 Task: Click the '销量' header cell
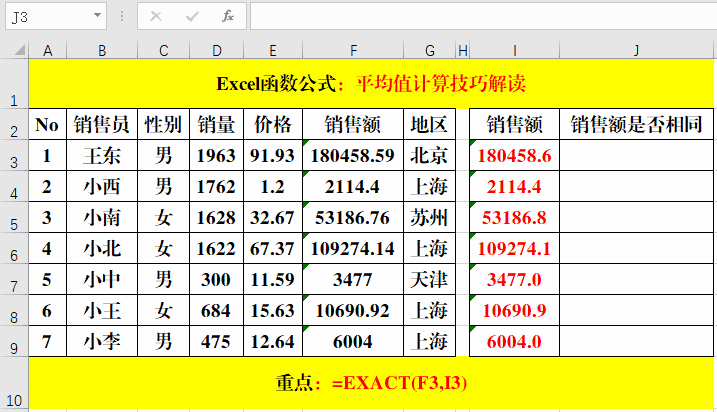[x=217, y=124]
